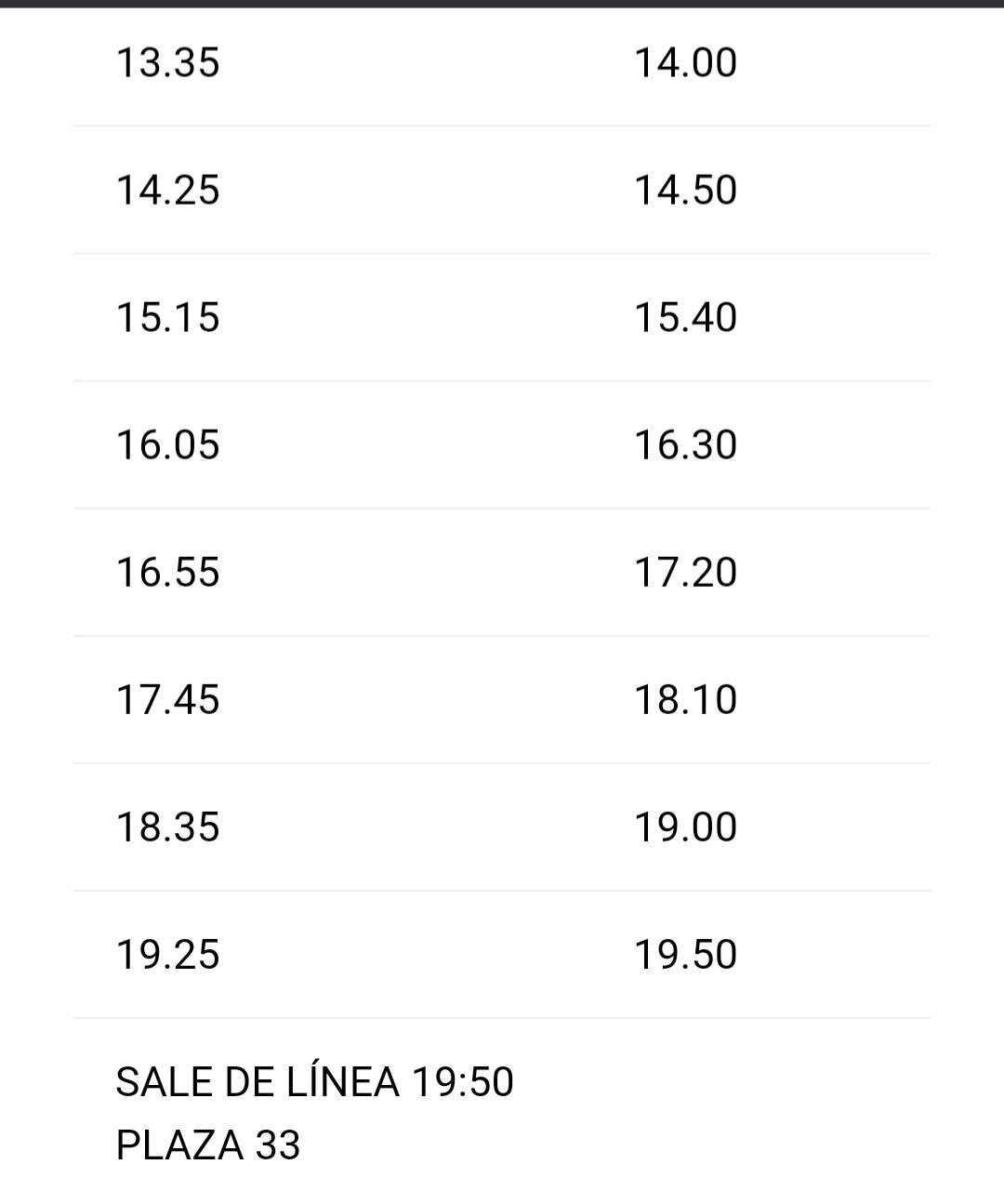The image size is (1004, 1204).
Task: Choose the 15.15 schedule entry
Action: click(167, 318)
